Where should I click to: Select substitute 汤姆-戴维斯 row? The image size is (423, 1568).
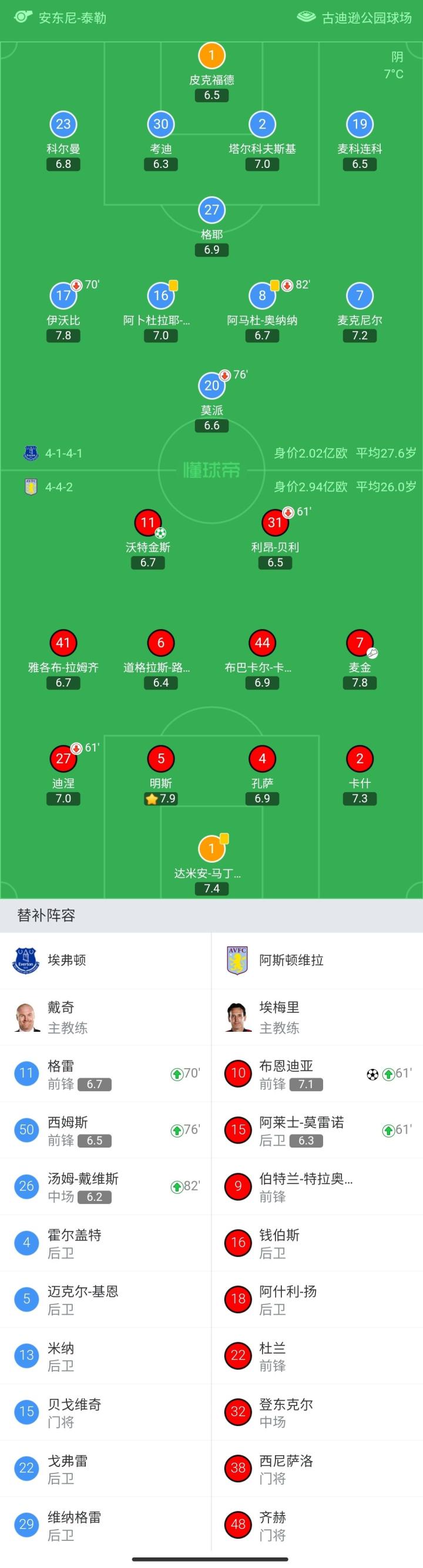click(105, 1187)
